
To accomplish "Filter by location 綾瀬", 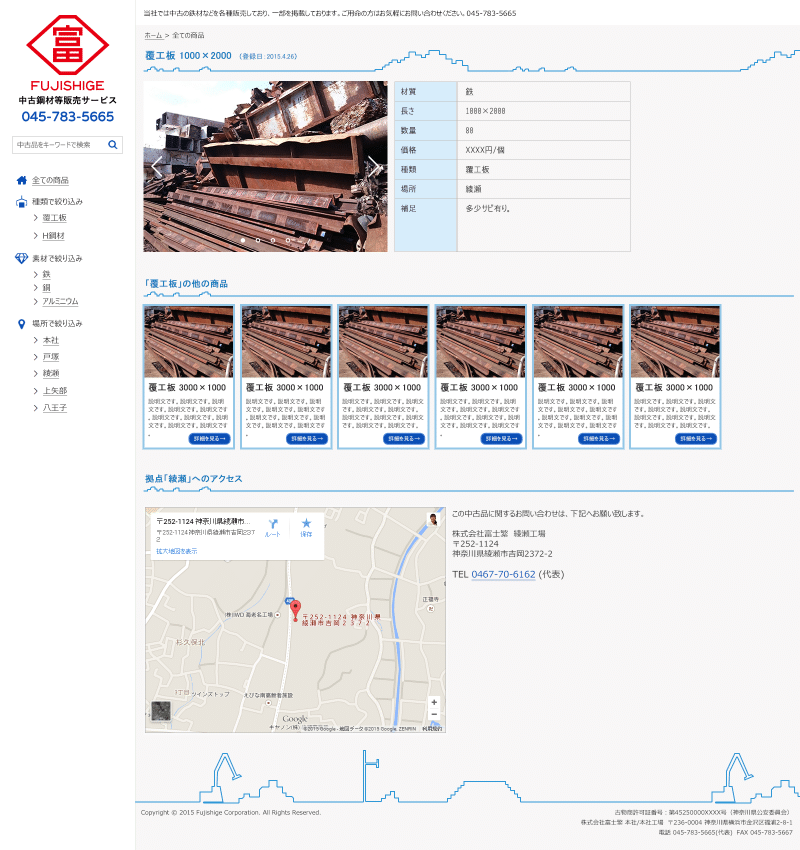I will (50, 374).
